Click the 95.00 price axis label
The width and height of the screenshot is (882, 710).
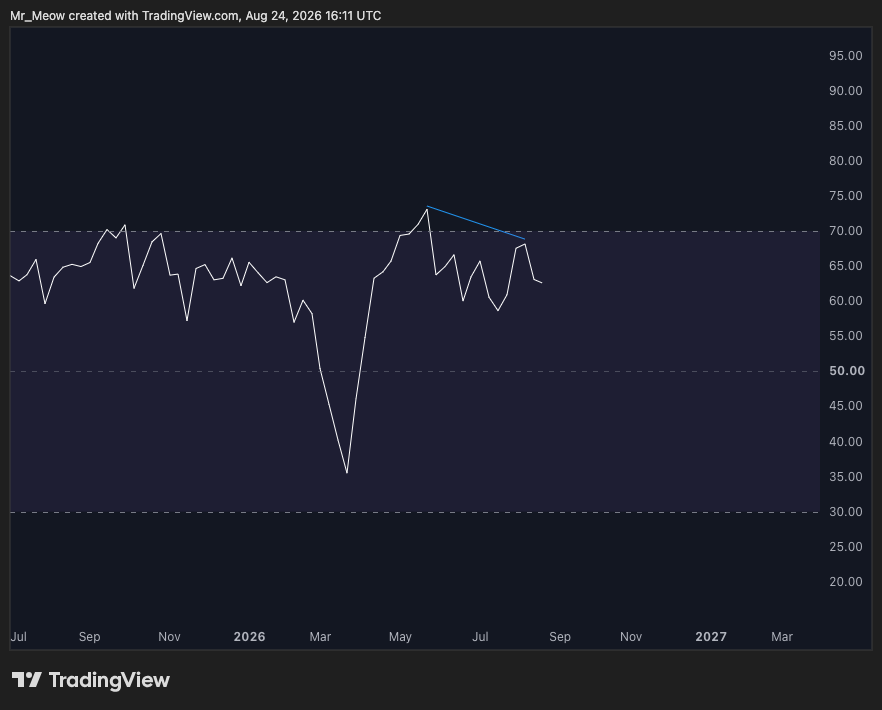845,56
